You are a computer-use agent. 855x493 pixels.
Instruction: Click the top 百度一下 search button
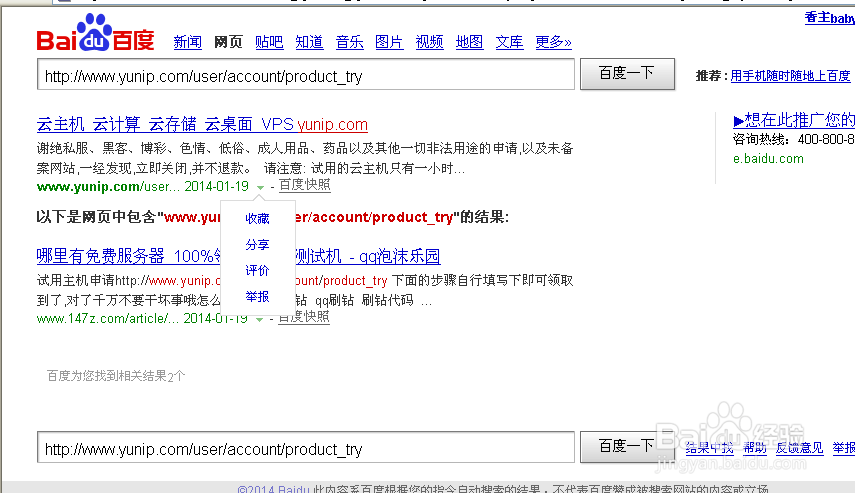coord(627,74)
